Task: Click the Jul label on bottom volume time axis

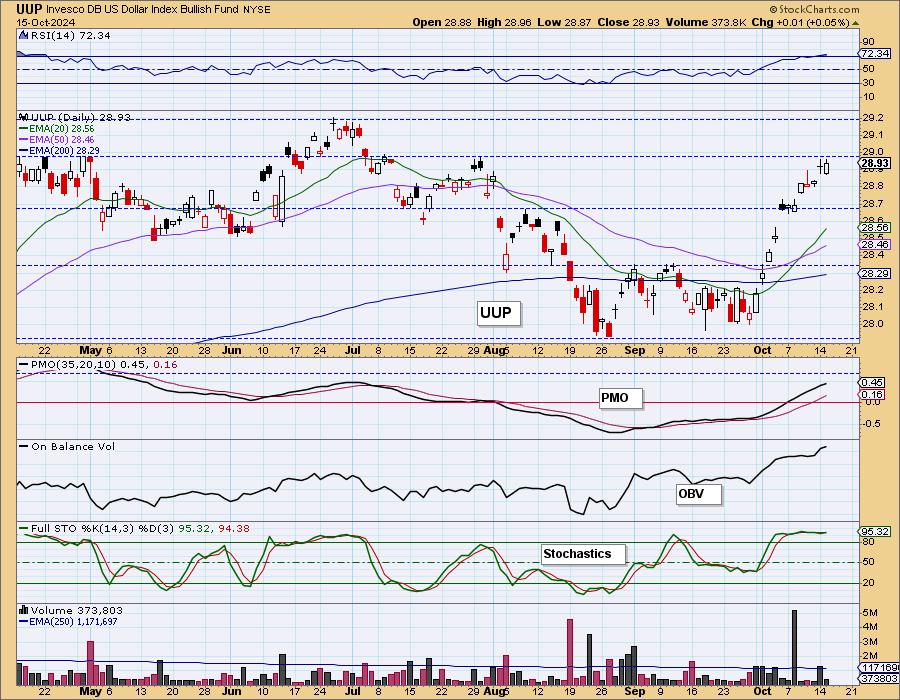Action: (354, 691)
